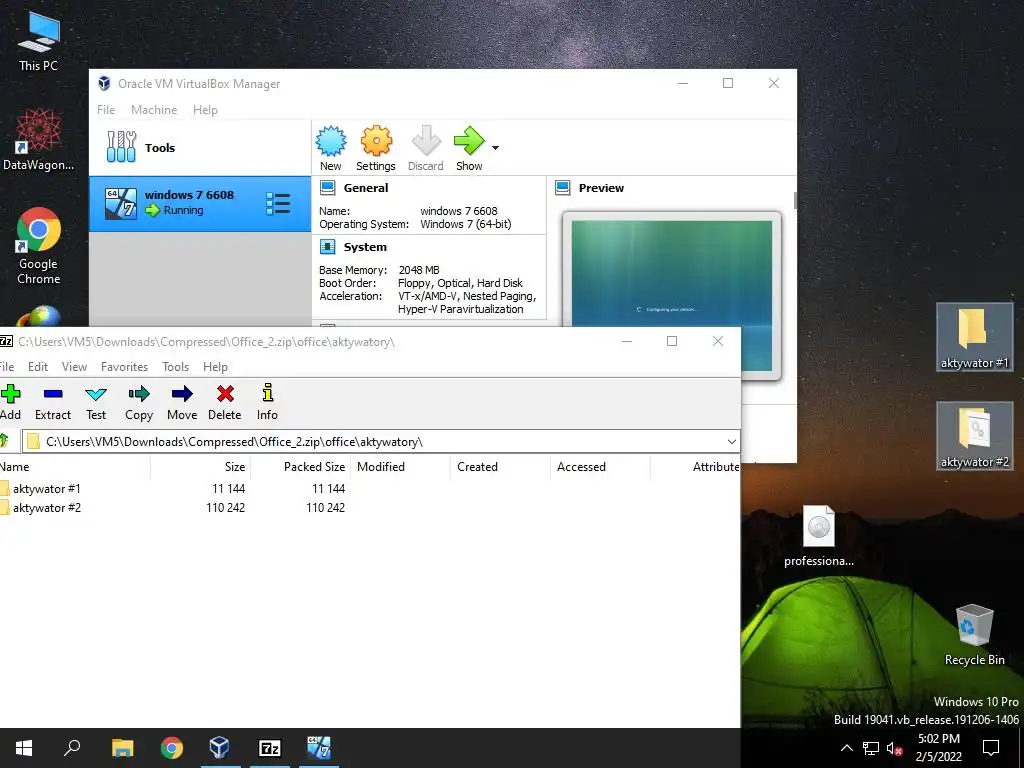
Task: Select the windows 7 6608 virtual machine
Action: pos(200,204)
